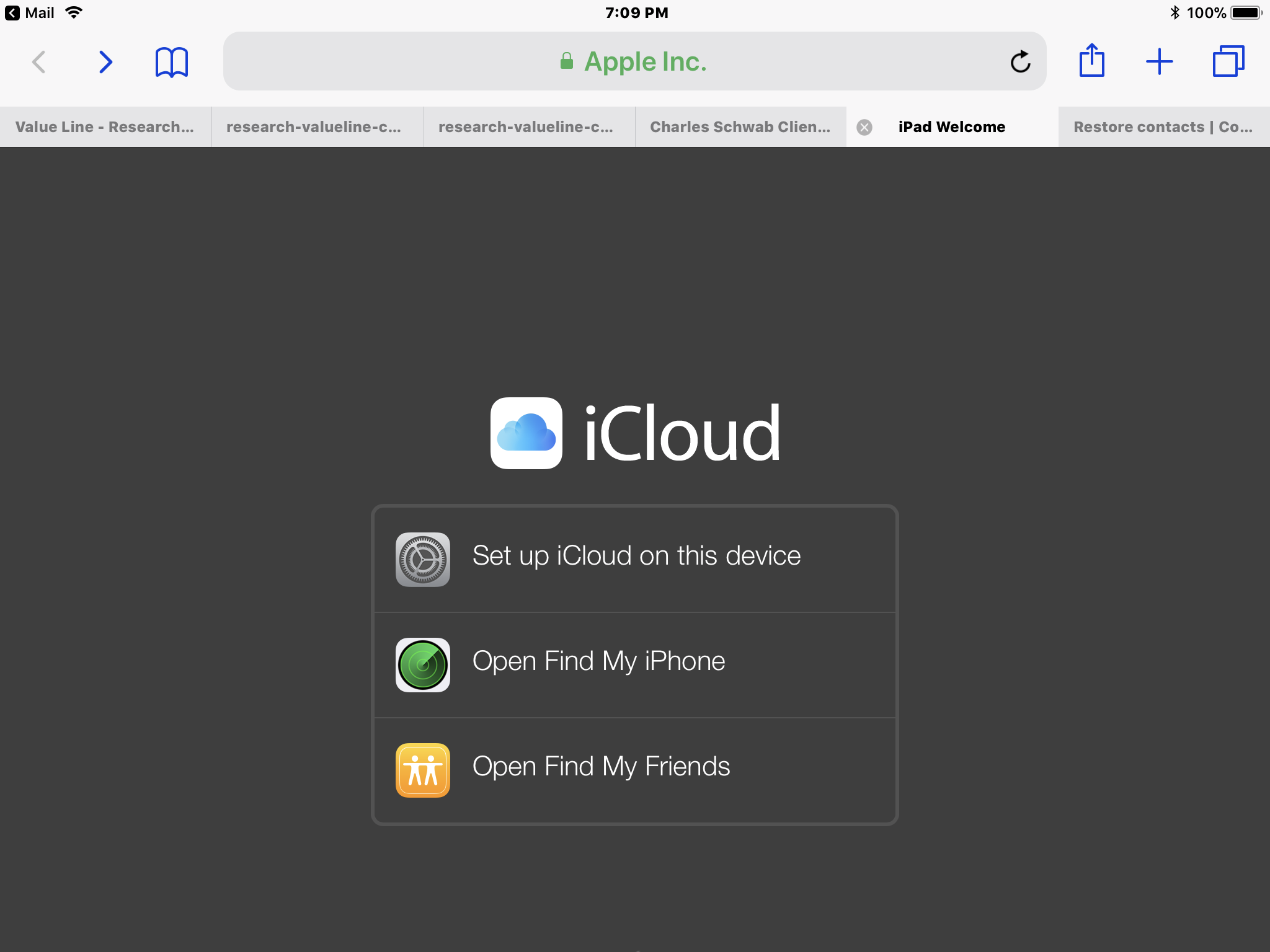Tap the Find My iPhone radar icon
The width and height of the screenshot is (1270, 952).
click(423, 665)
